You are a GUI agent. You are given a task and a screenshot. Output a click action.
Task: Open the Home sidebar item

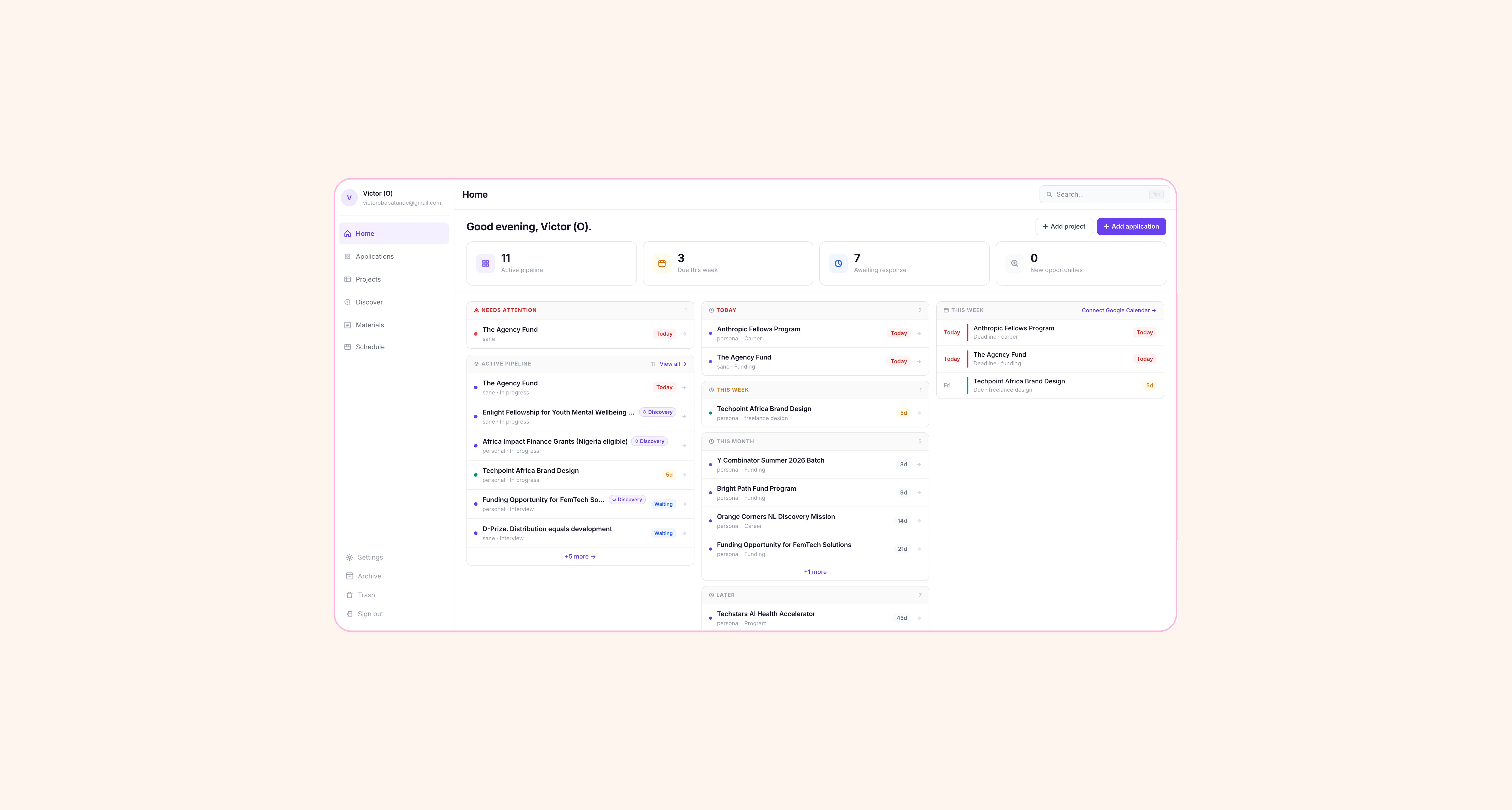coord(393,234)
